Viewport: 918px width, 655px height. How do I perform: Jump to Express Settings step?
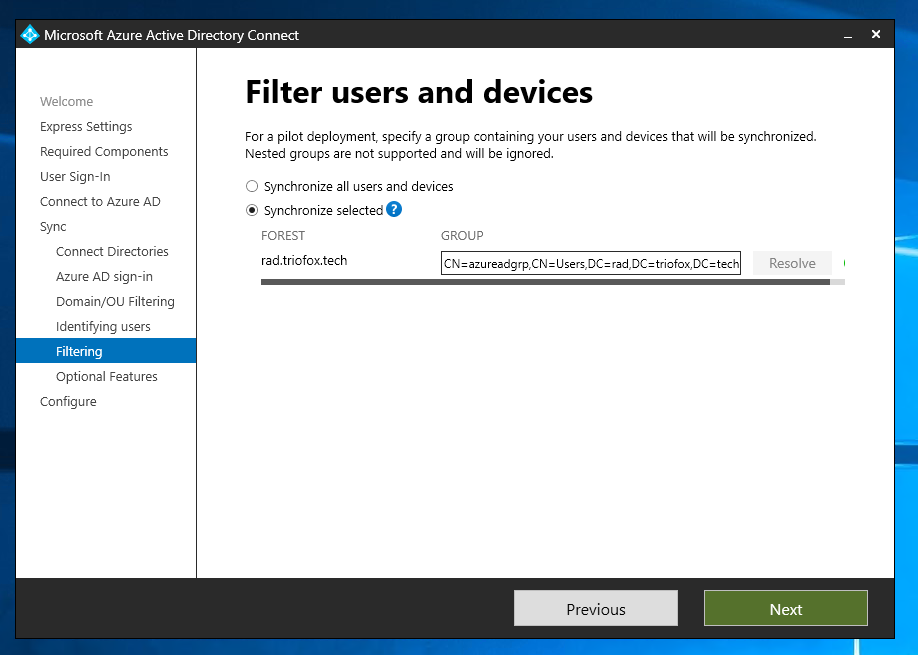point(86,126)
